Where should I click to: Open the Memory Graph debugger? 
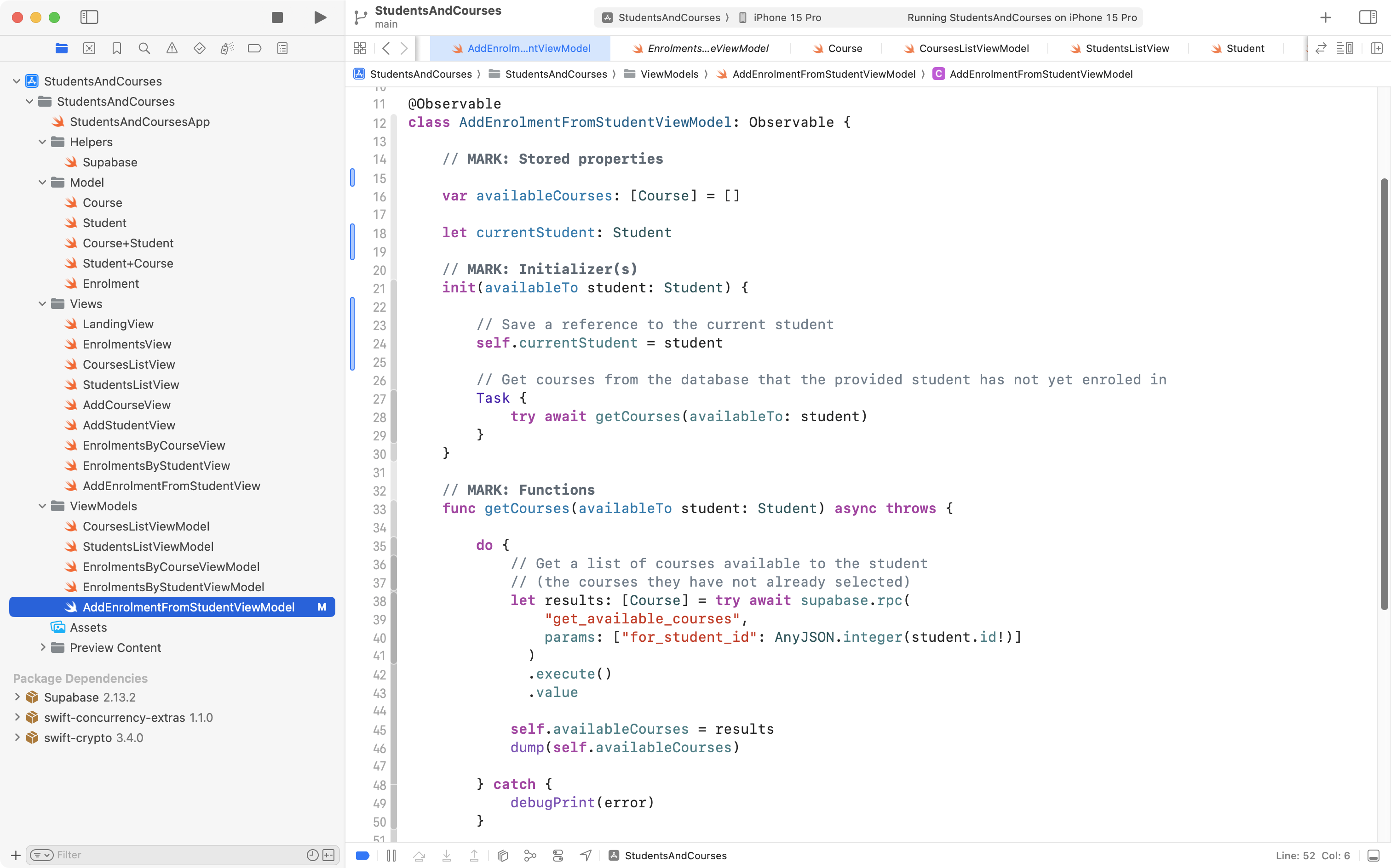point(530,856)
